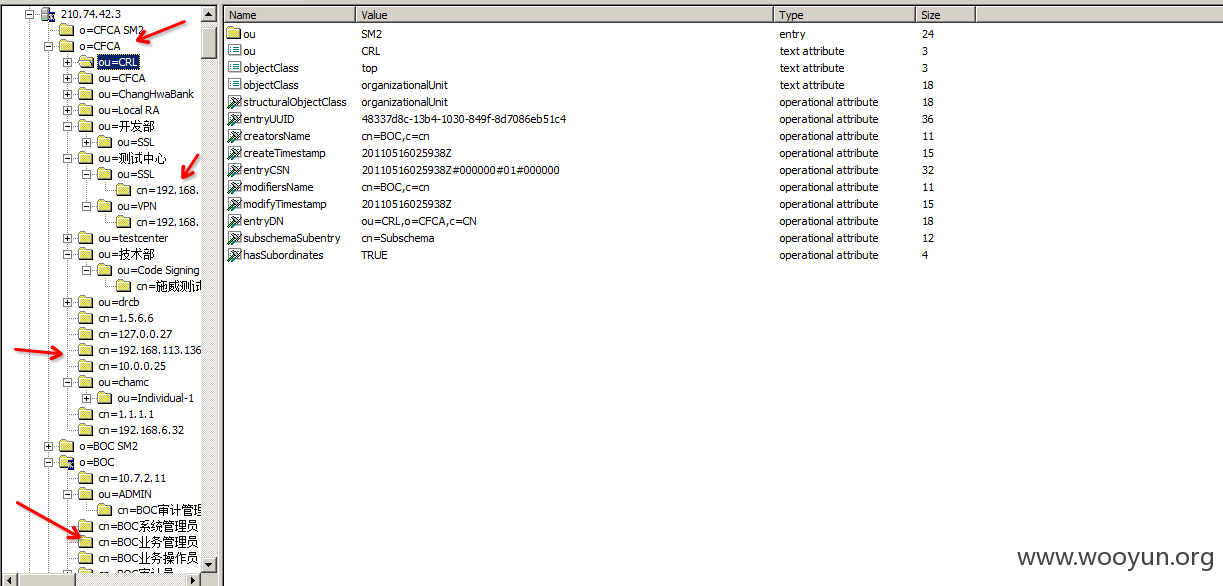1223x586 pixels.
Task: Click the subschemaSubentry attribute icon
Action: 234,238
